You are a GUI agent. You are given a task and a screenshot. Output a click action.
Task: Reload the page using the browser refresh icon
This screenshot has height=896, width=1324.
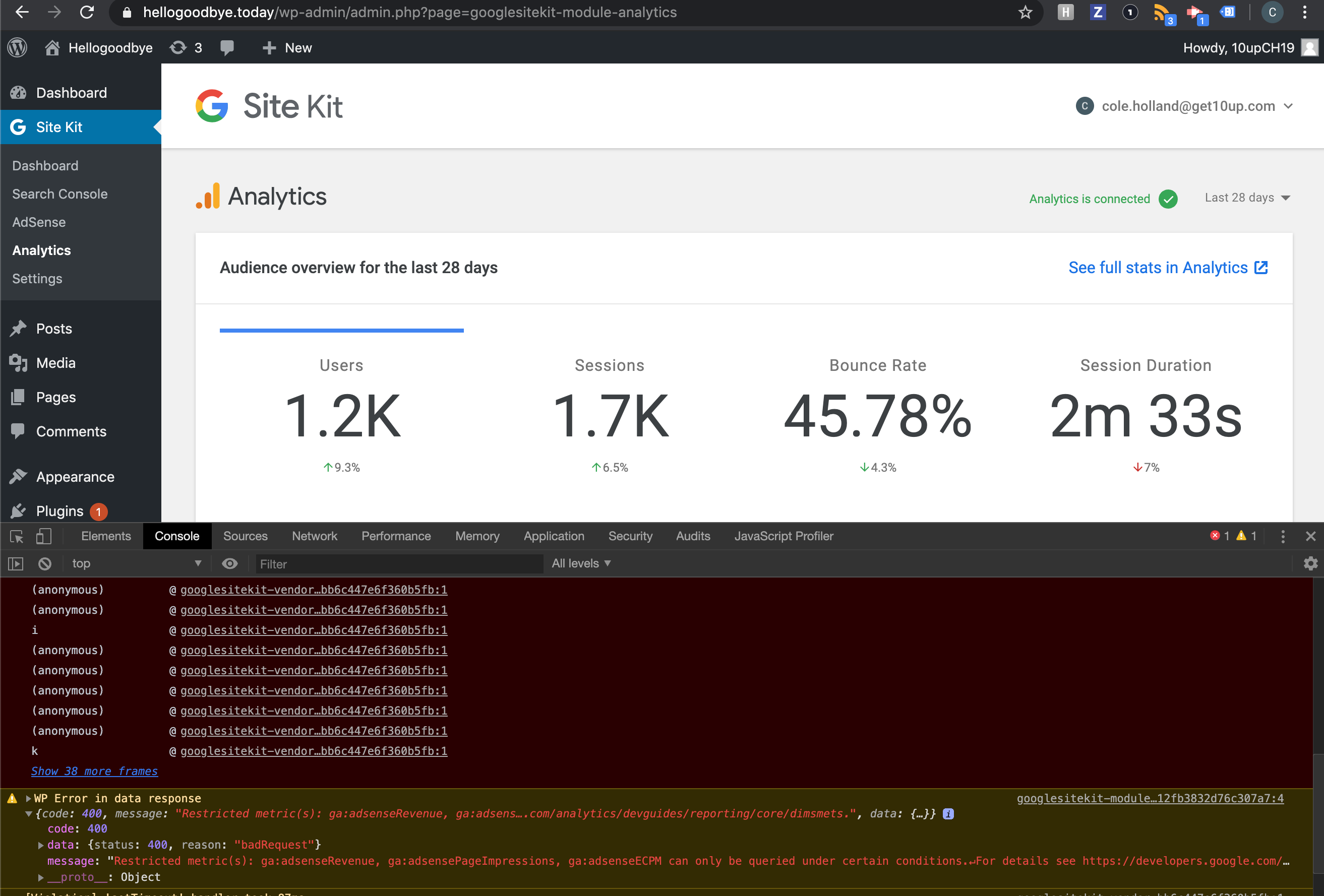[87, 12]
